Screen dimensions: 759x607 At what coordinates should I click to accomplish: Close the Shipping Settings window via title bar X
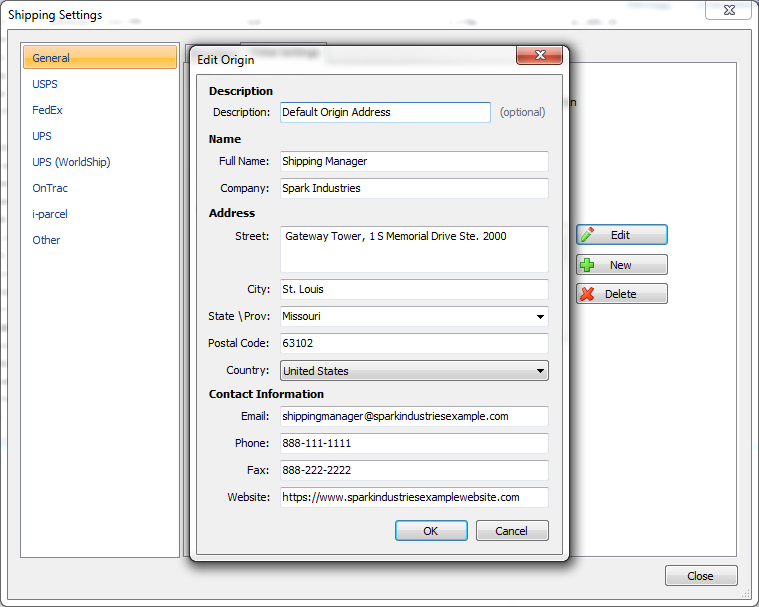pyautogui.click(x=729, y=10)
